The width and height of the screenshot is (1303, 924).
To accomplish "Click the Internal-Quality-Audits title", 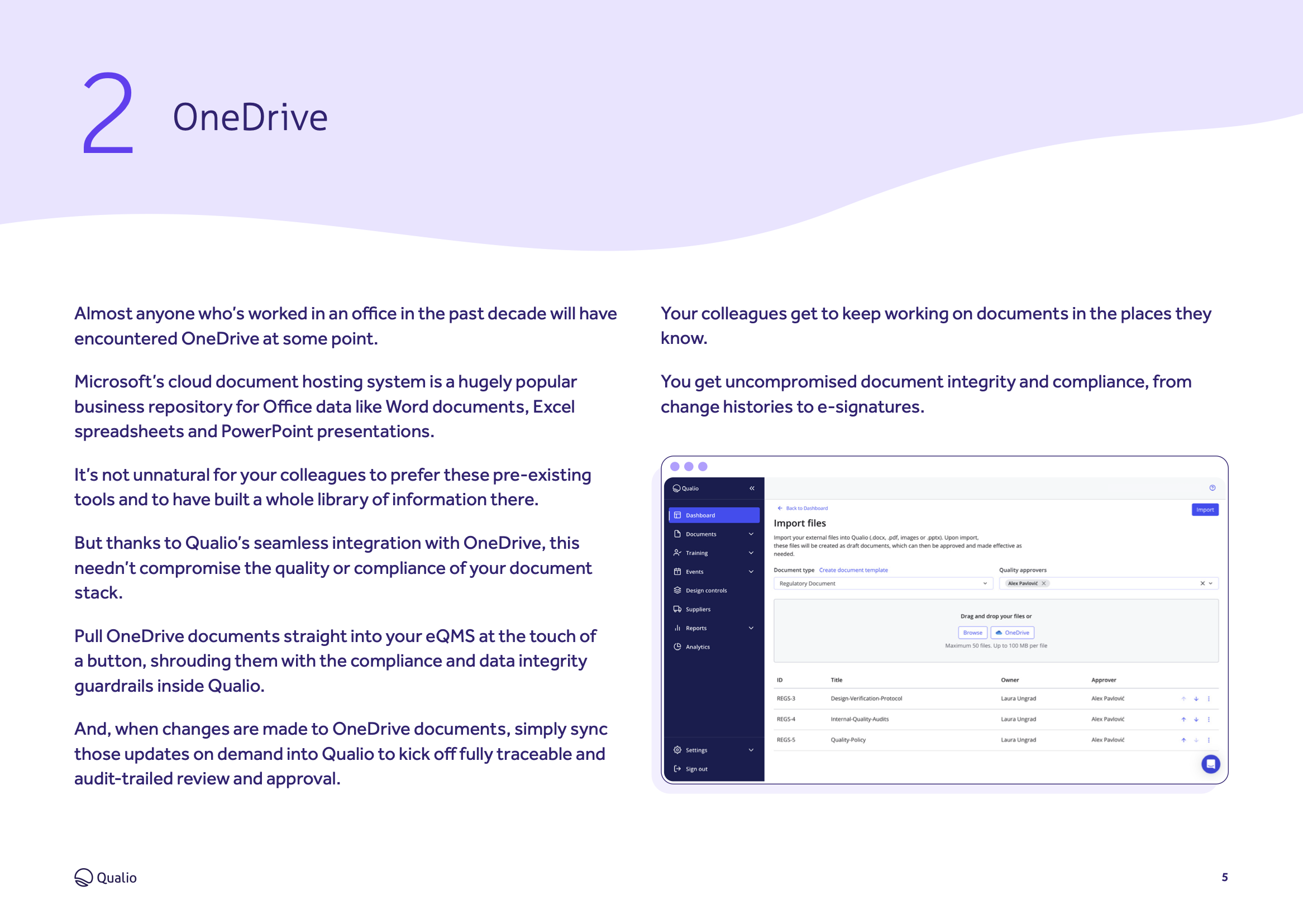I will (859, 719).
